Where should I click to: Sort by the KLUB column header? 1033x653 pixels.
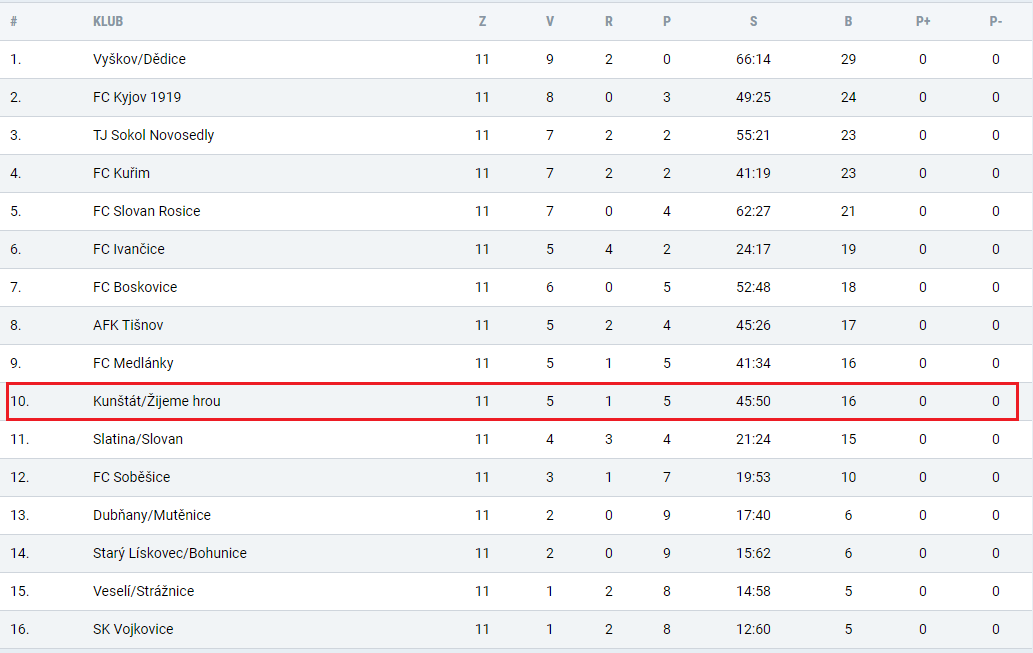(108, 21)
